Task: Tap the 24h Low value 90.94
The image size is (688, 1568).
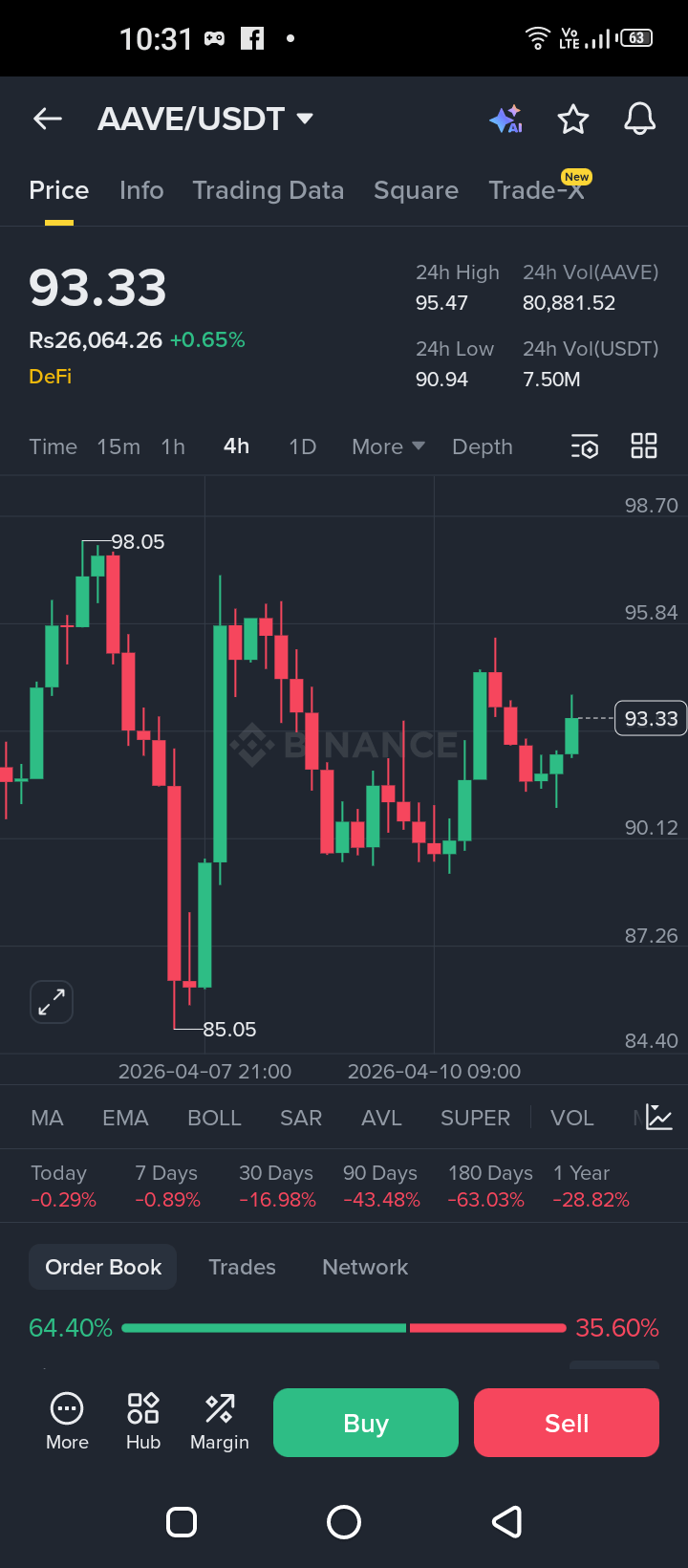Action: [x=441, y=380]
